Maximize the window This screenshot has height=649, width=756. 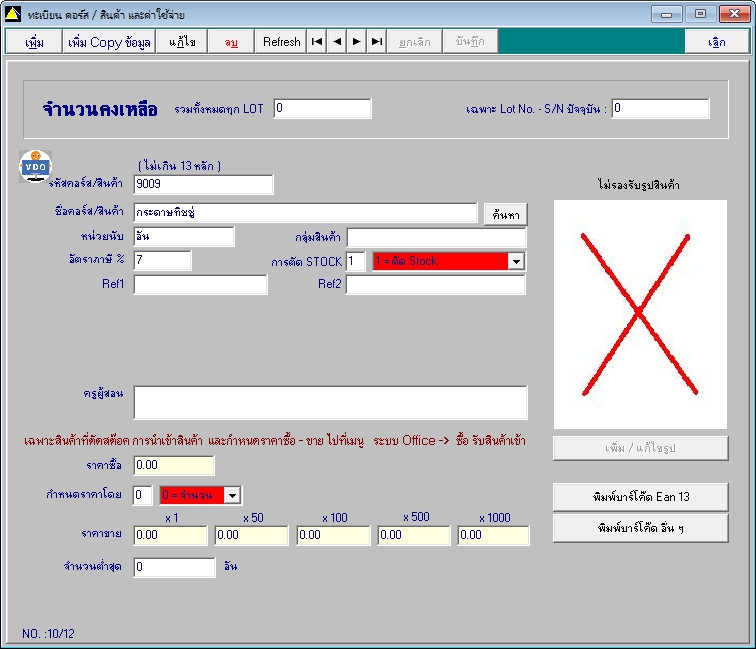click(700, 14)
